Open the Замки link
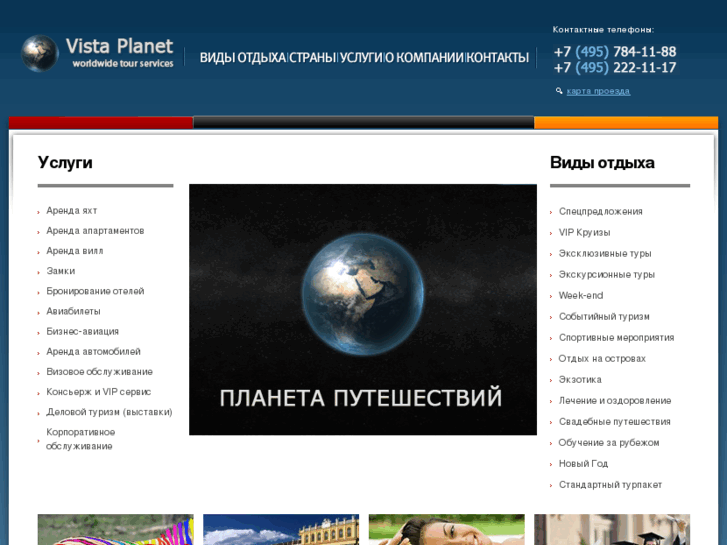The height and width of the screenshot is (545, 727). click(x=60, y=271)
